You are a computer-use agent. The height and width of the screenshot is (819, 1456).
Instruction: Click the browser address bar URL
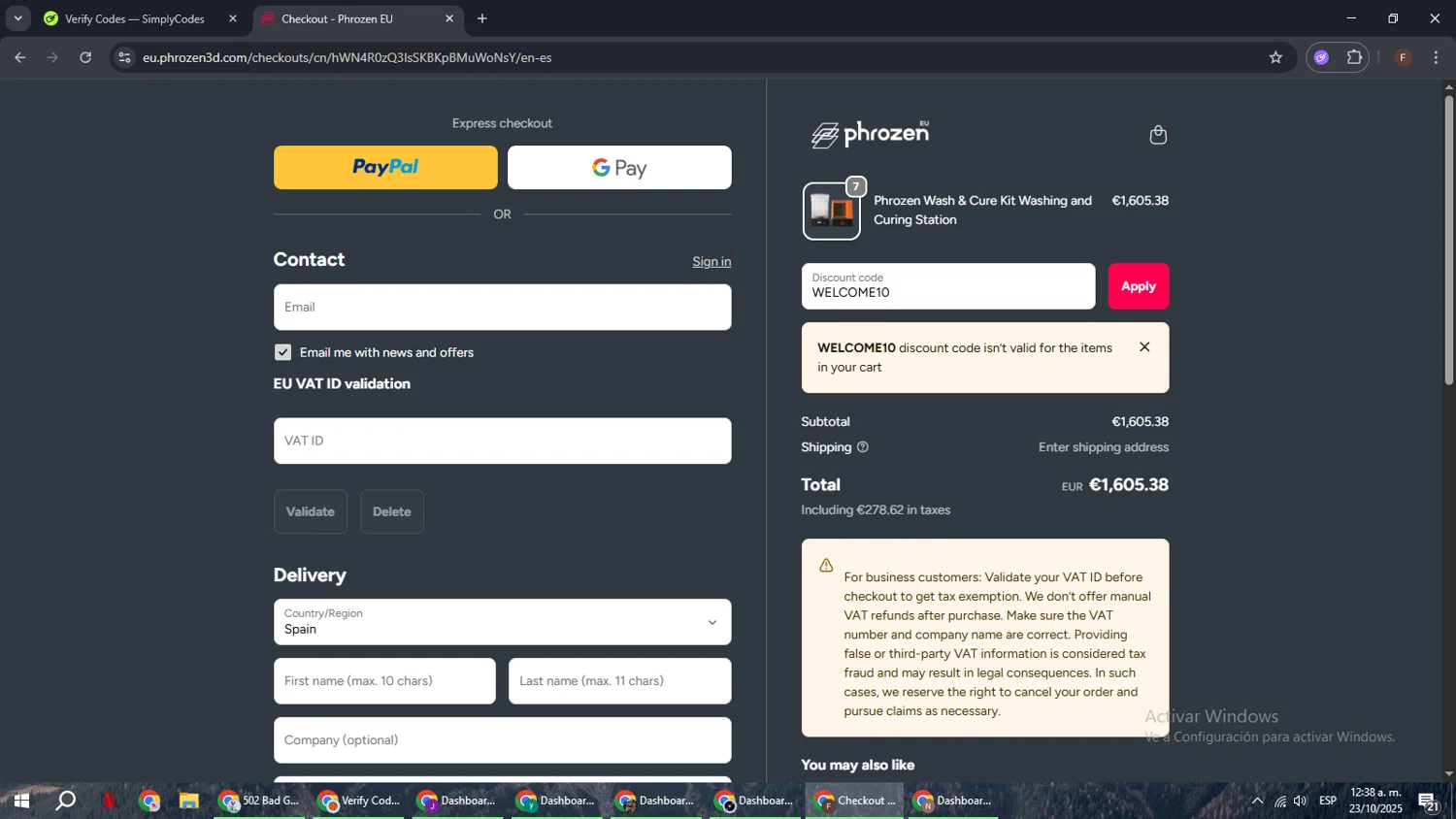(347, 57)
